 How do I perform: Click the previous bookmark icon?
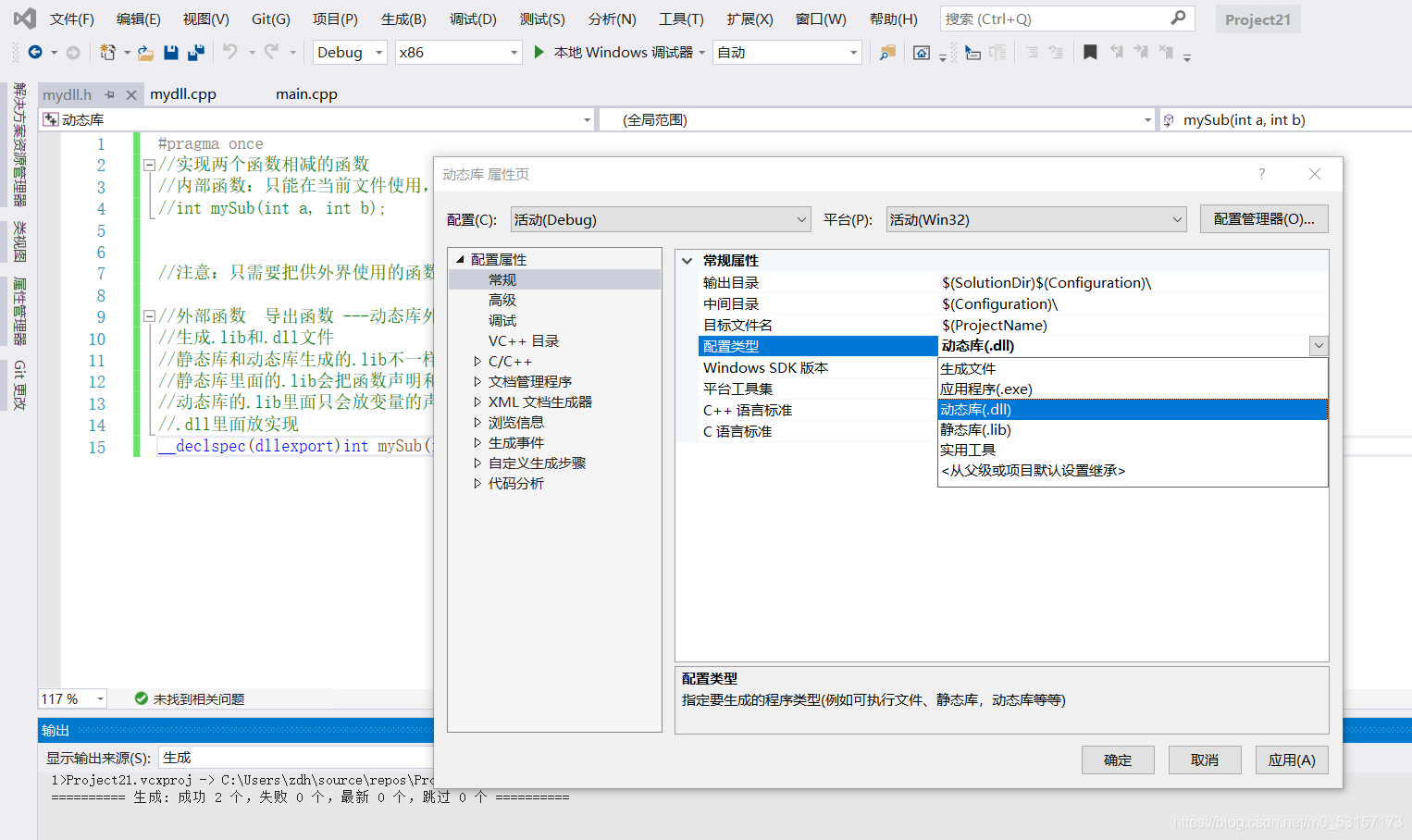click(x=1117, y=53)
